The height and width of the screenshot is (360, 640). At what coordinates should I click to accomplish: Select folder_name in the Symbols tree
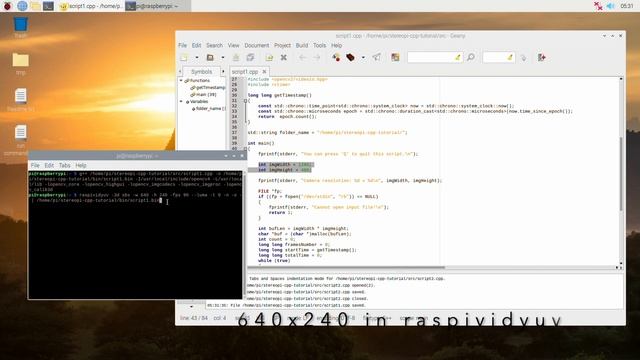tap(209, 108)
